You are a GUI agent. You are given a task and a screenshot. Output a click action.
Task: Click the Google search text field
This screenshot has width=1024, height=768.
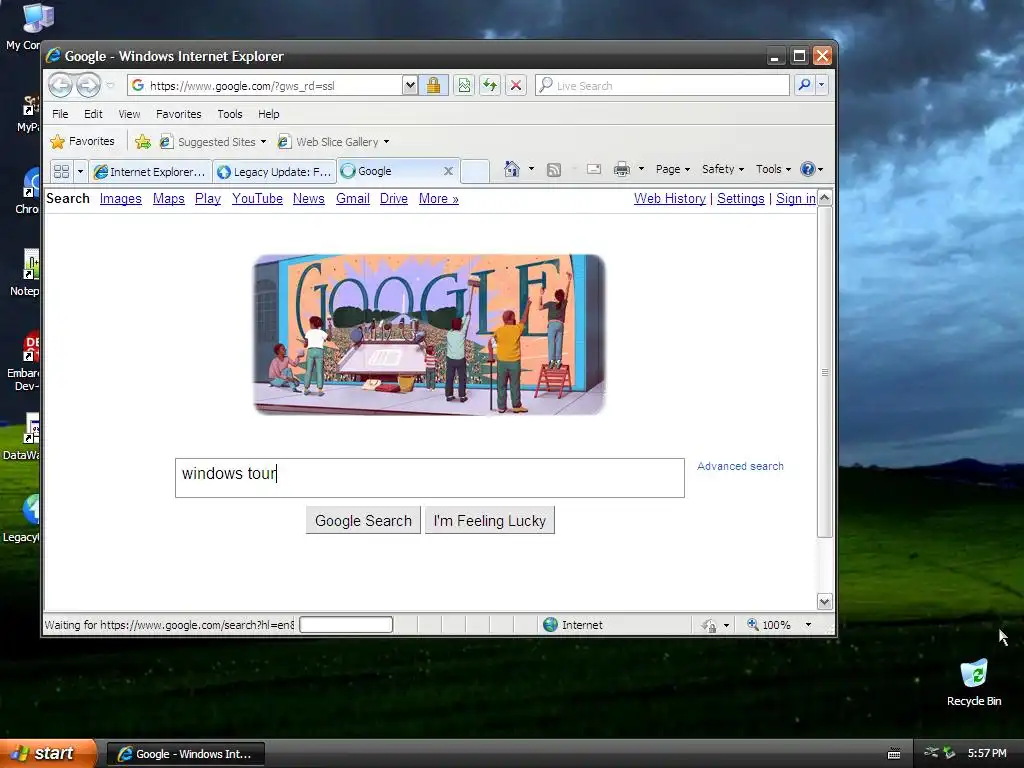click(430, 477)
